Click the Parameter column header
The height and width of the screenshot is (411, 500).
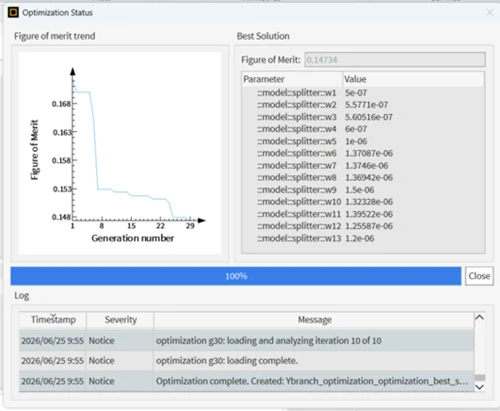coord(292,79)
